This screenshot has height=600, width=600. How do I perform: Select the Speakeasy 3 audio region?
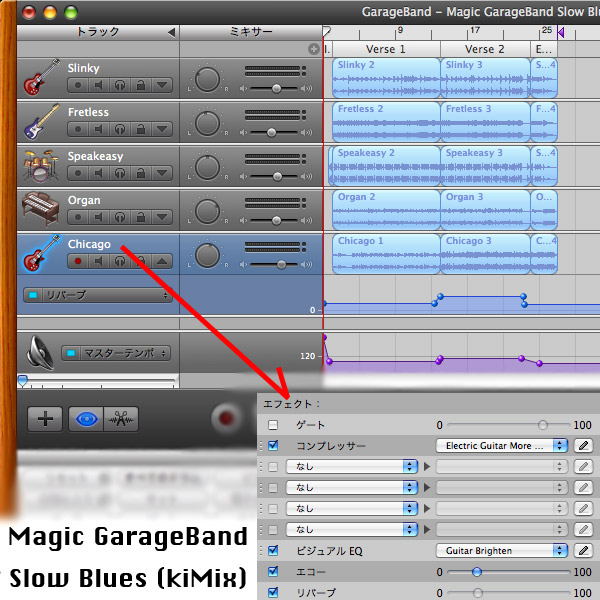[x=486, y=166]
